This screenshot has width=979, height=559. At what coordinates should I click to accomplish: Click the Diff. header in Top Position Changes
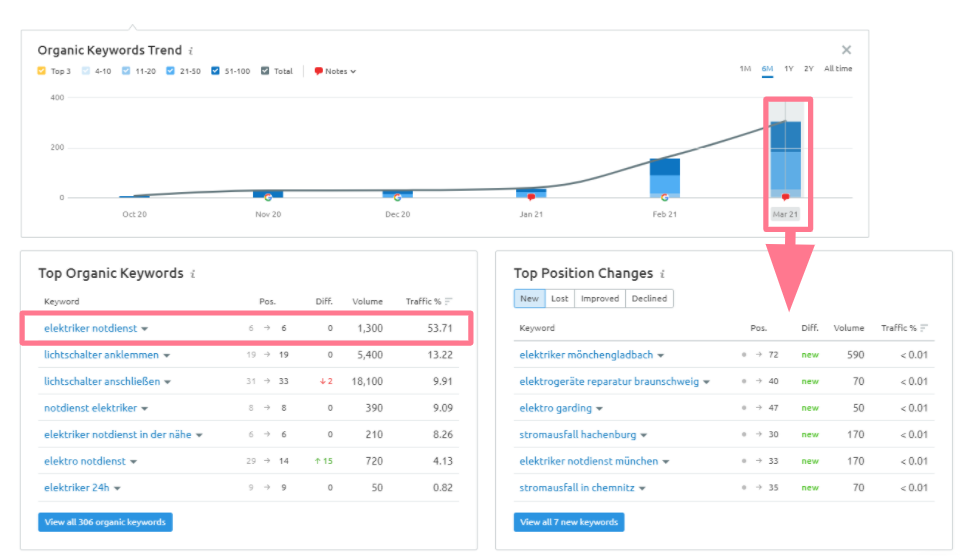point(810,328)
